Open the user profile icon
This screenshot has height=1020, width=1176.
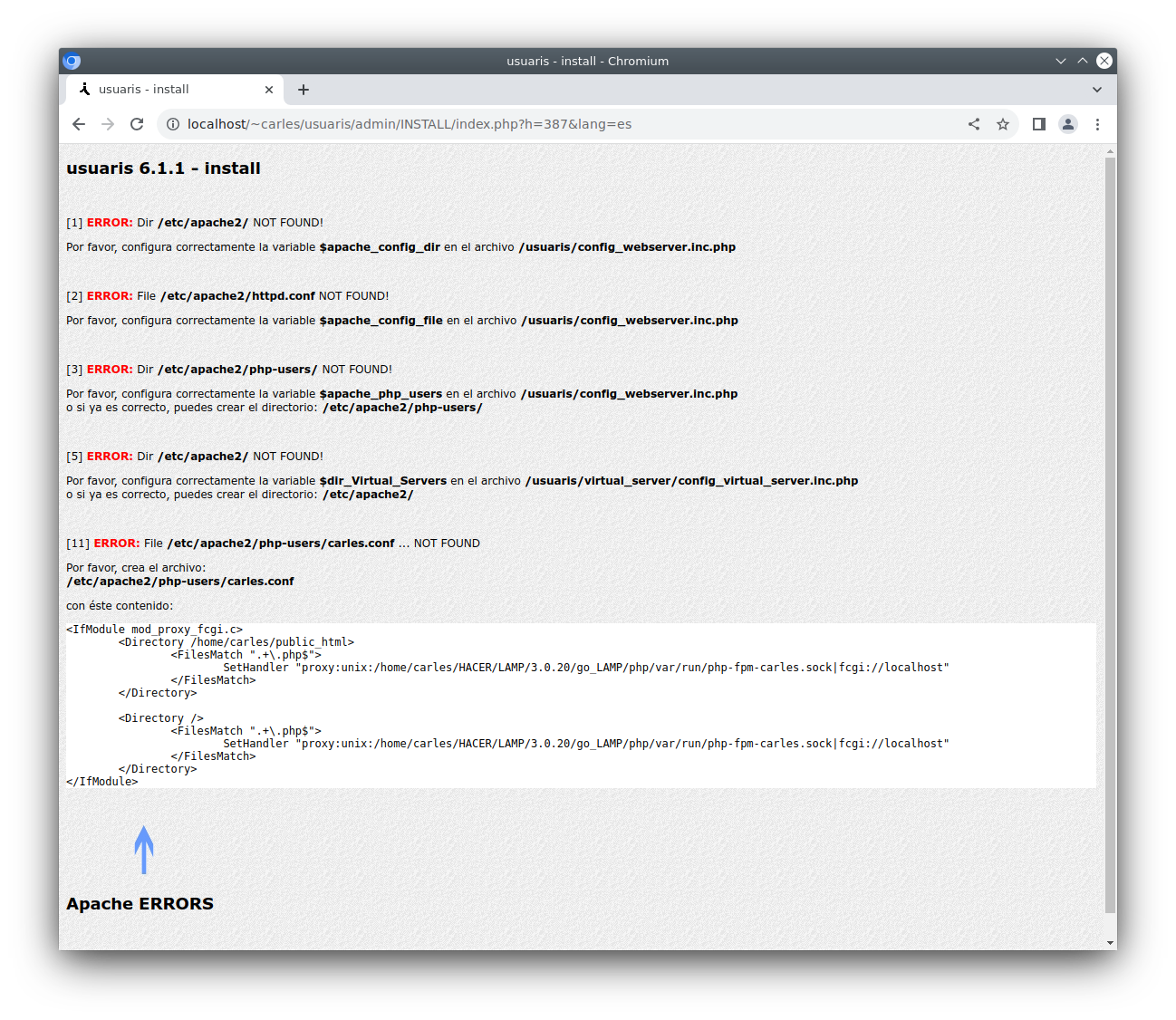(x=1068, y=124)
